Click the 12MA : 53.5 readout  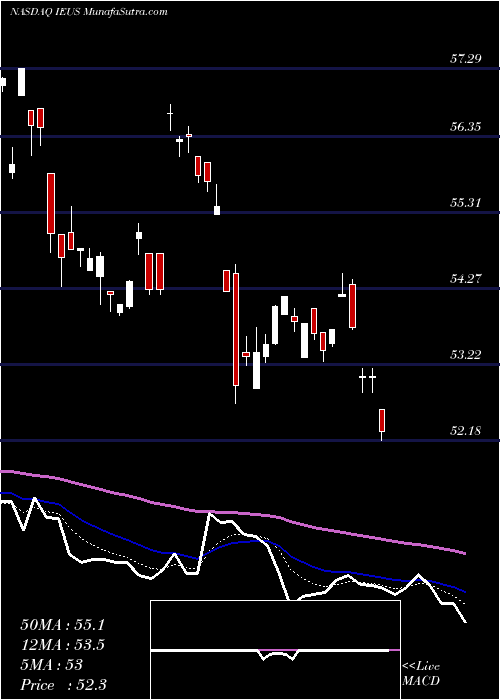pos(62,645)
